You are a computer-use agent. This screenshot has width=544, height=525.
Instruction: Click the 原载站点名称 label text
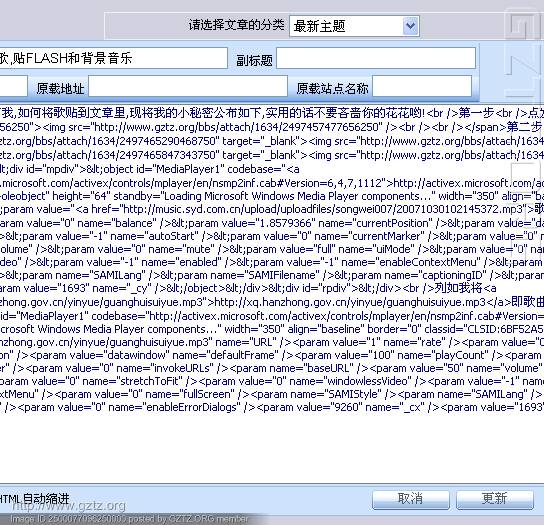(x=332, y=88)
